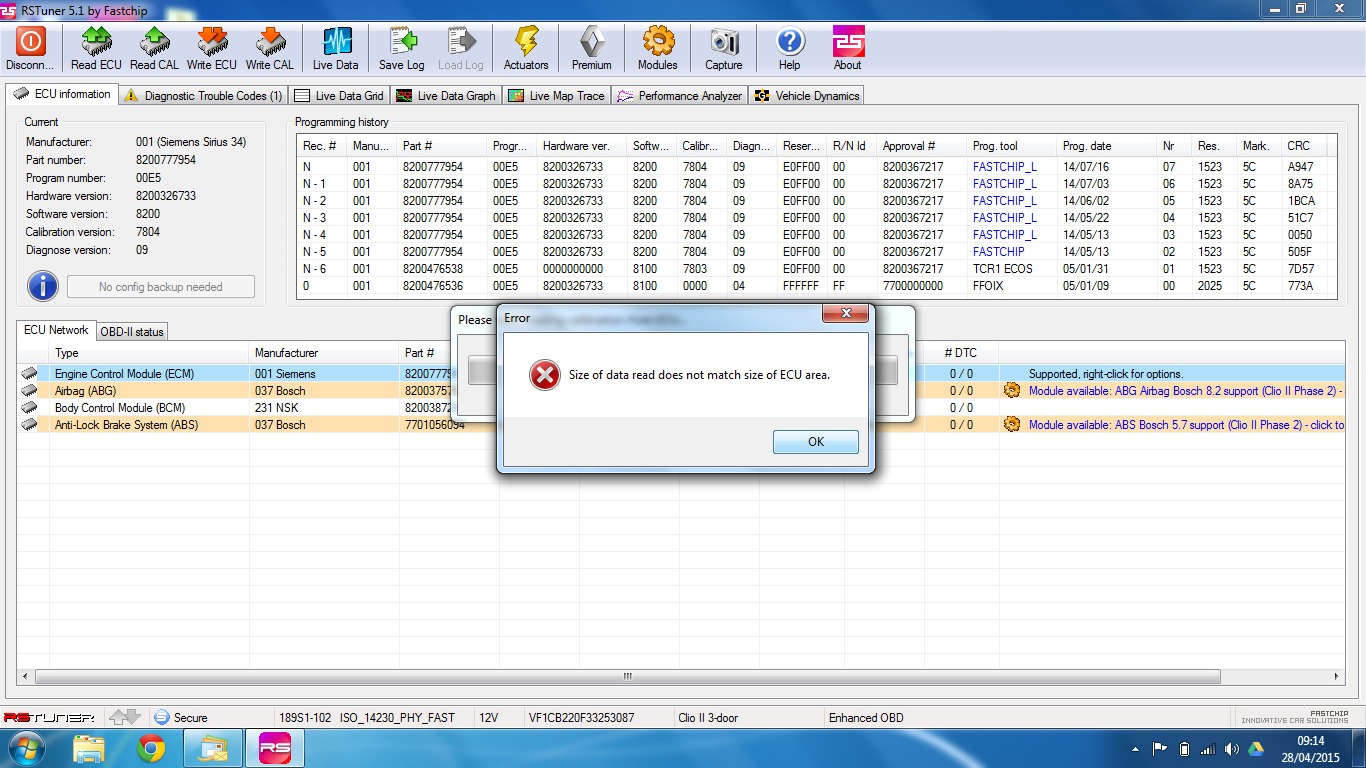This screenshot has width=1366, height=768.
Task: Switch to the OBD-II status tab
Action: 131,332
